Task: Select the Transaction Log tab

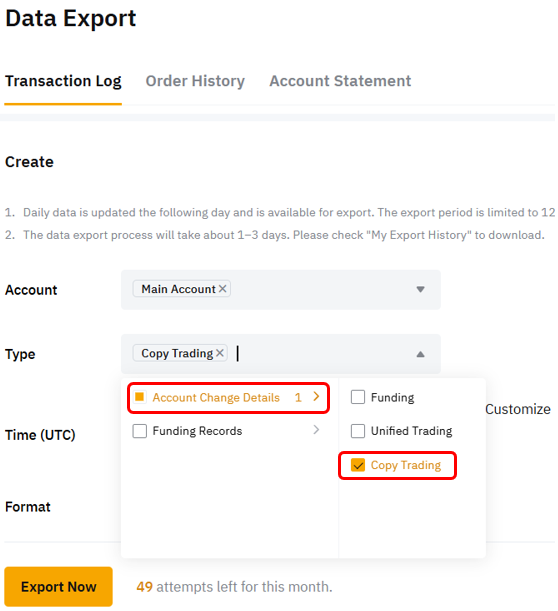Action: tap(63, 81)
